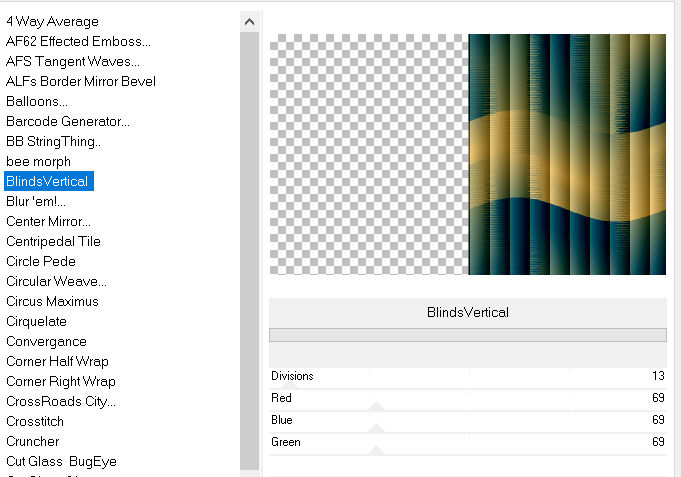Click the filtered blinds preview image
681x477 pixels.
(x=567, y=154)
